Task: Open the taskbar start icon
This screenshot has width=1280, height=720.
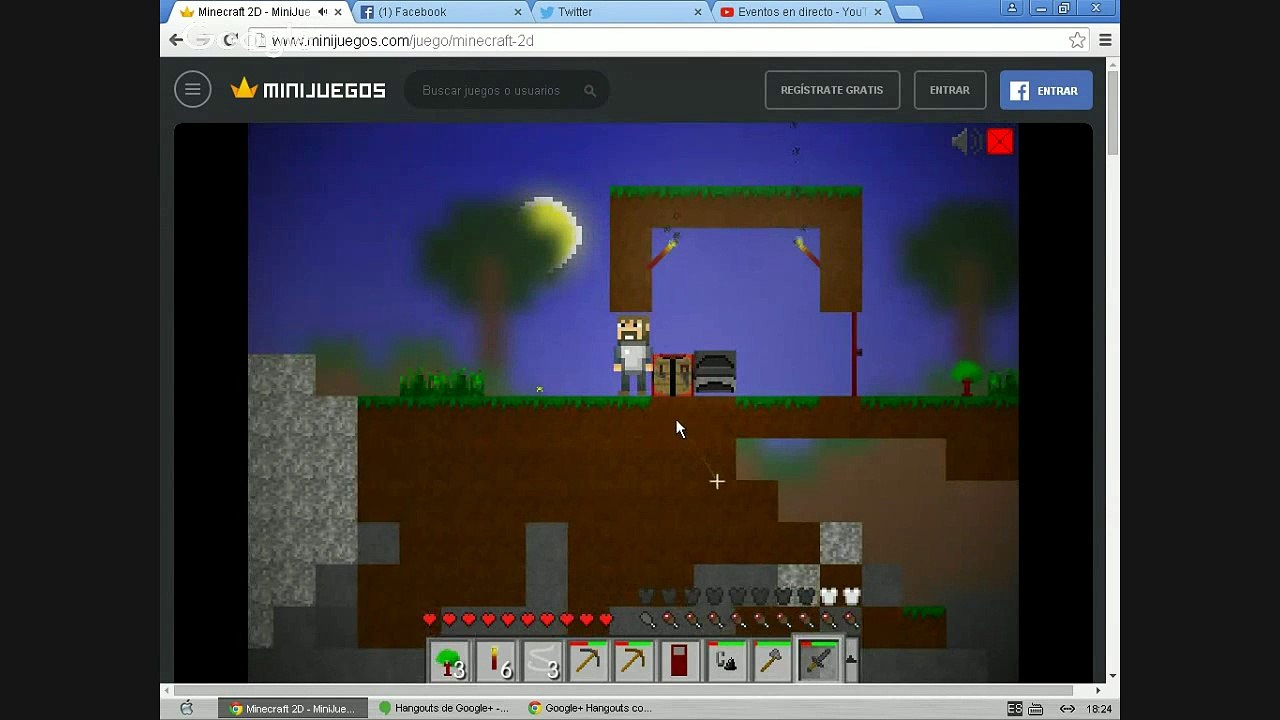Action: click(186, 708)
